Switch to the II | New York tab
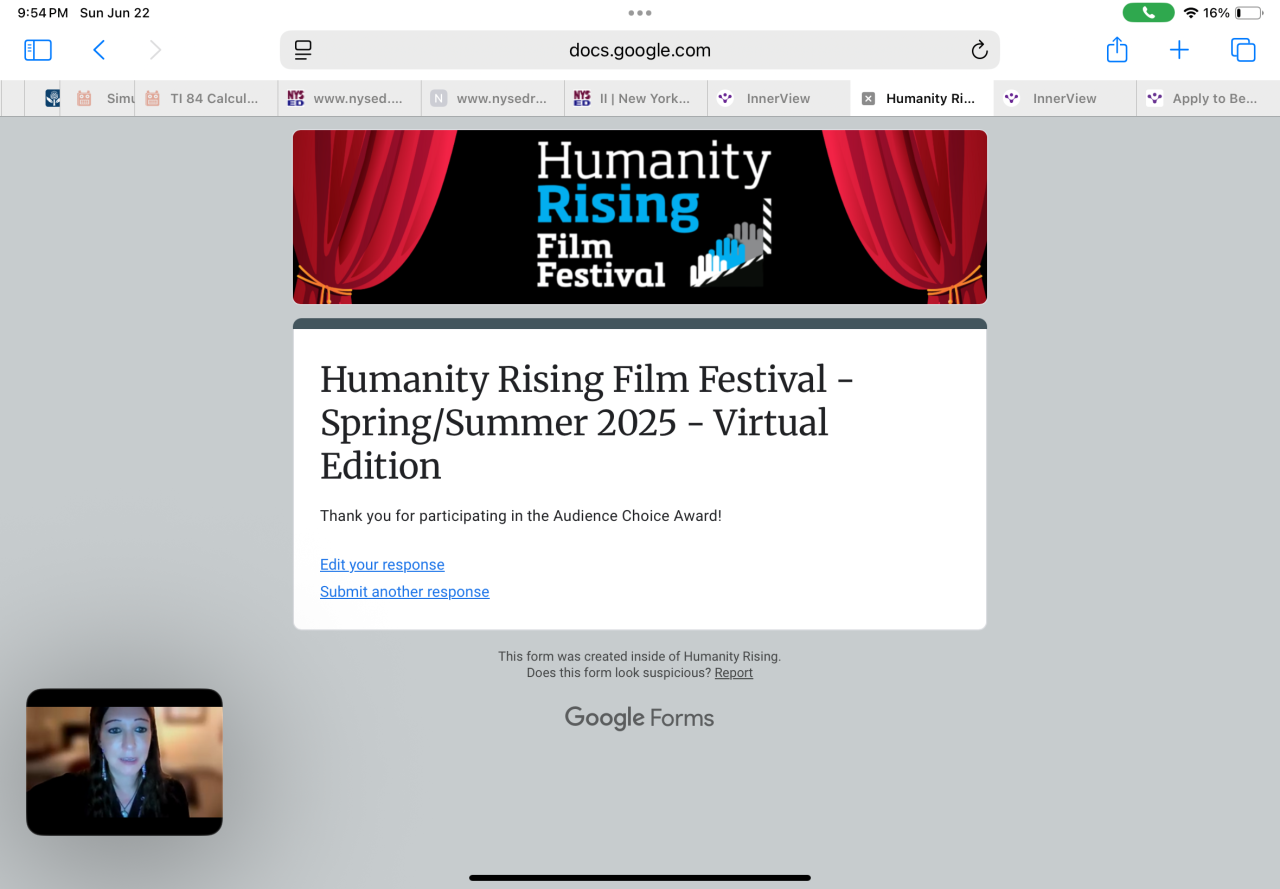The height and width of the screenshot is (889, 1280). pyautogui.click(x=635, y=99)
